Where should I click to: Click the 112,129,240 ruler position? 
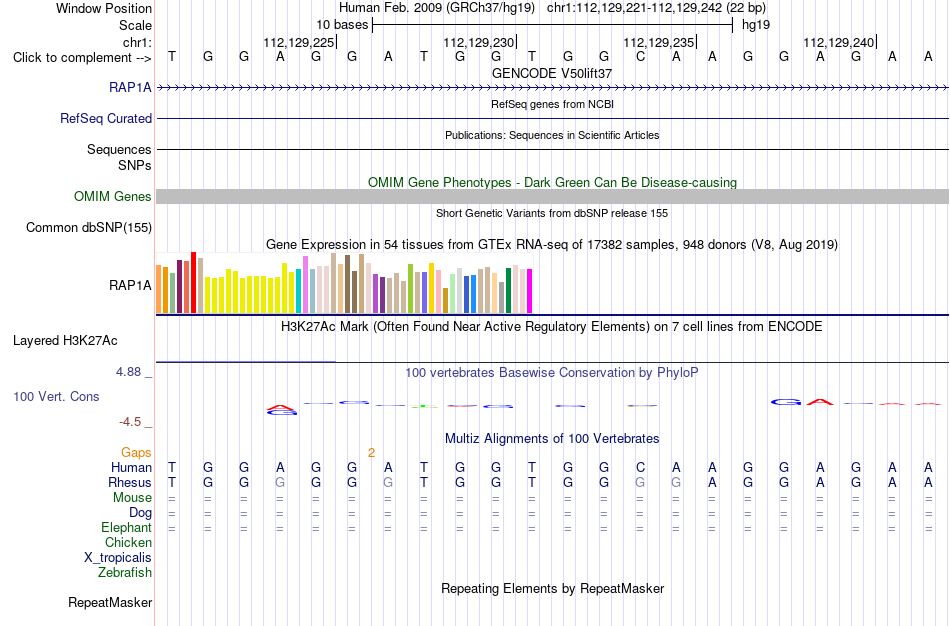click(839, 42)
